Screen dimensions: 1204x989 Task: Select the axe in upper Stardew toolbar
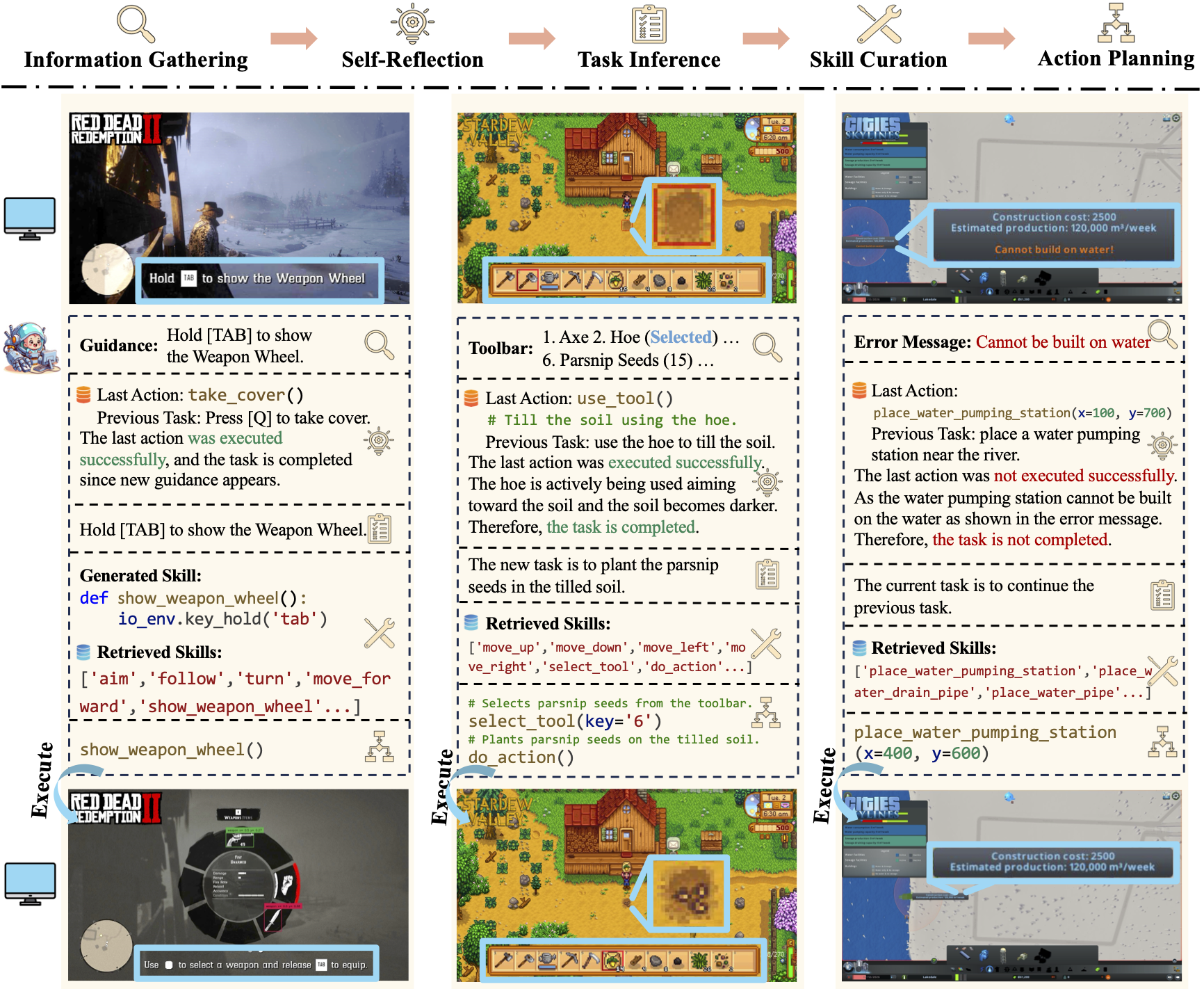click(505, 280)
